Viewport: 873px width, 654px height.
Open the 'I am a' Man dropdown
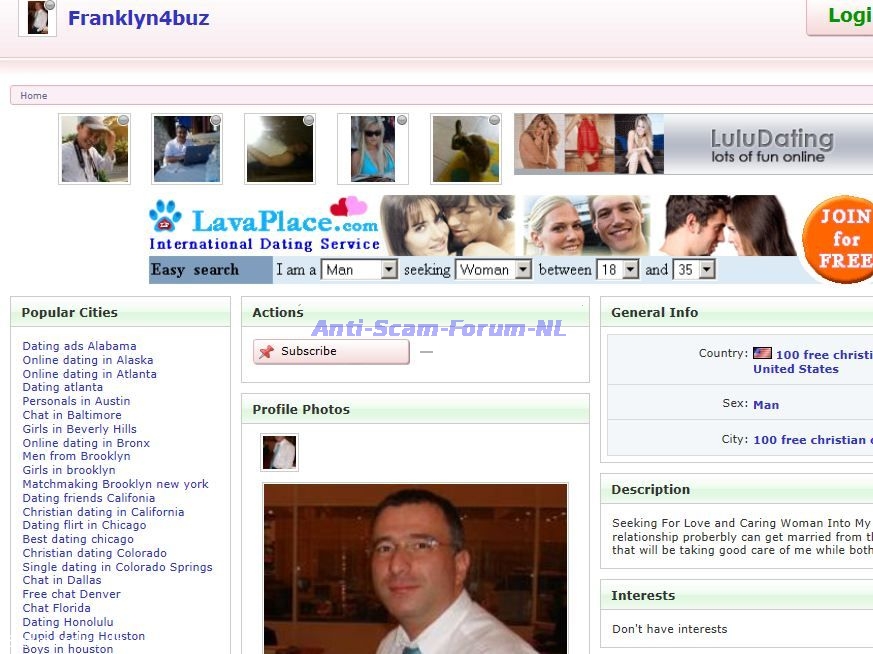coord(360,270)
